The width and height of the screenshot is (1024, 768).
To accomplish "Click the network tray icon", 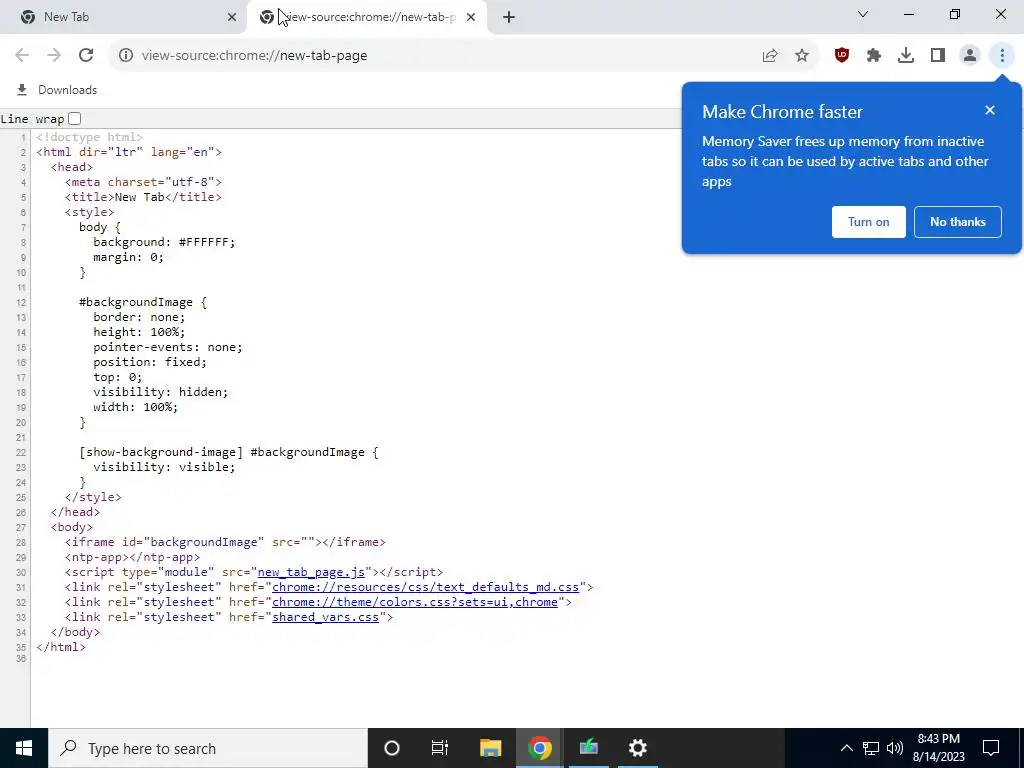I will point(871,748).
